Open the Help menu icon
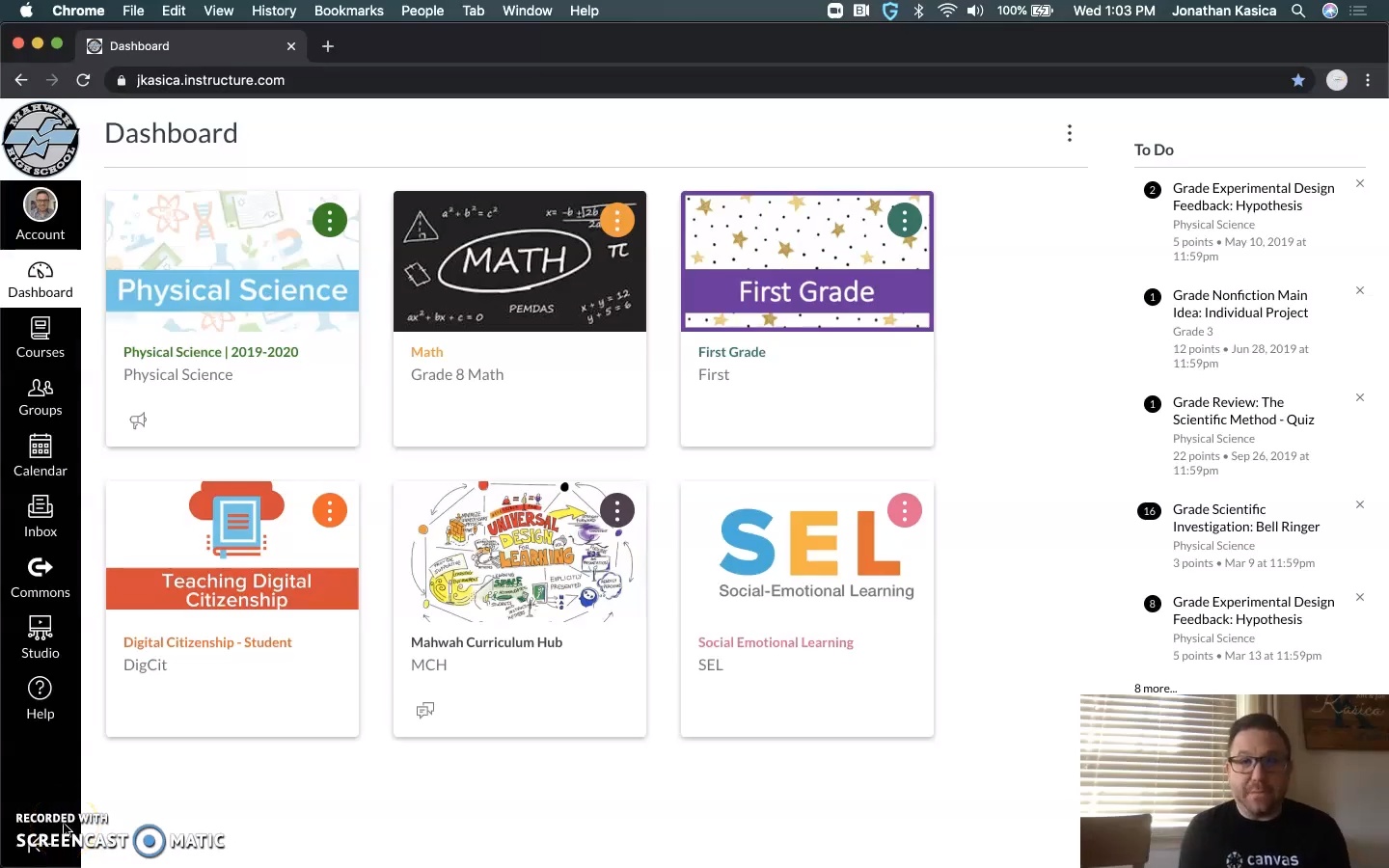This screenshot has width=1389, height=868. coord(40,698)
